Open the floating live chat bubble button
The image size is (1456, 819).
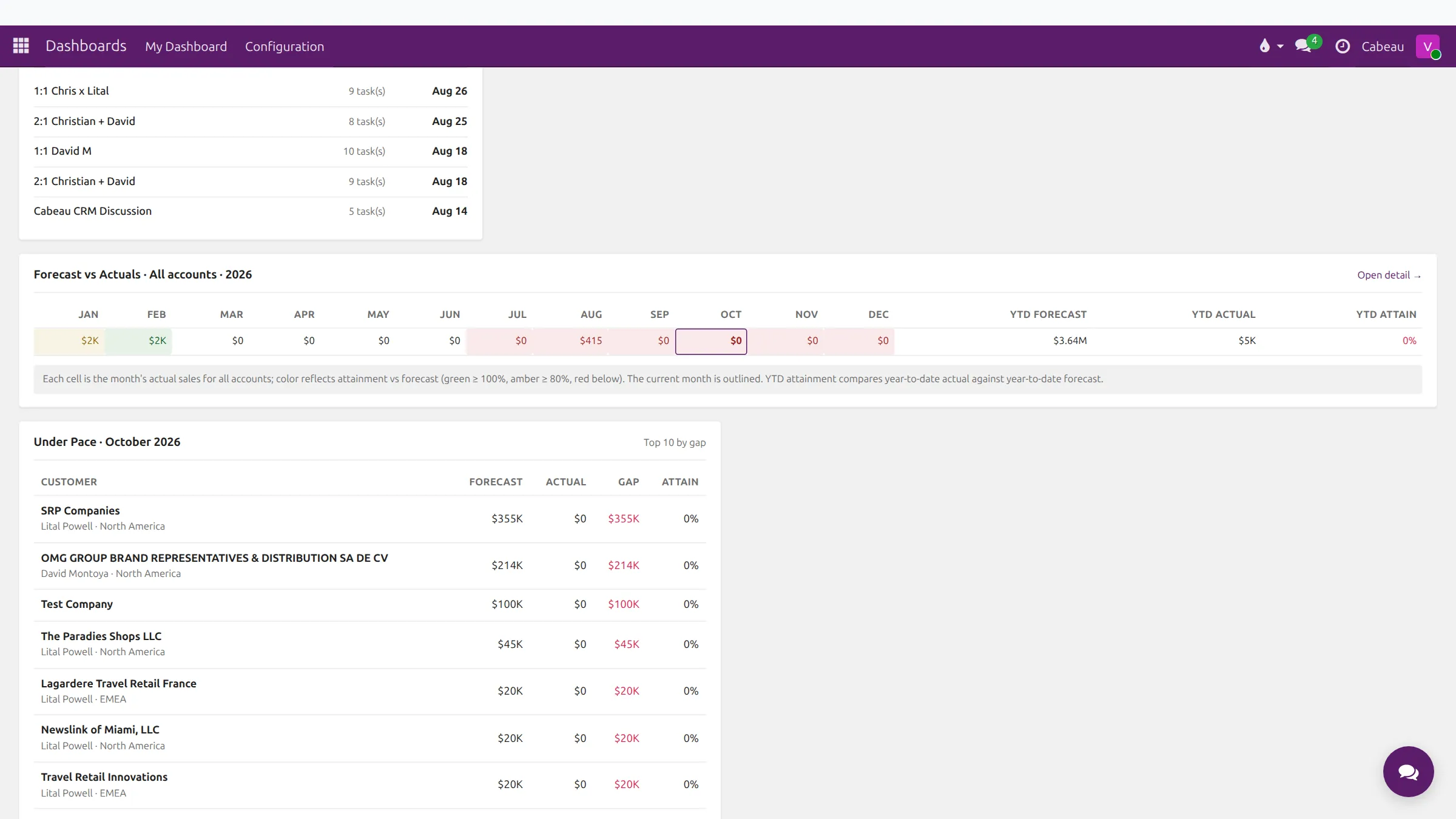pos(1408,771)
